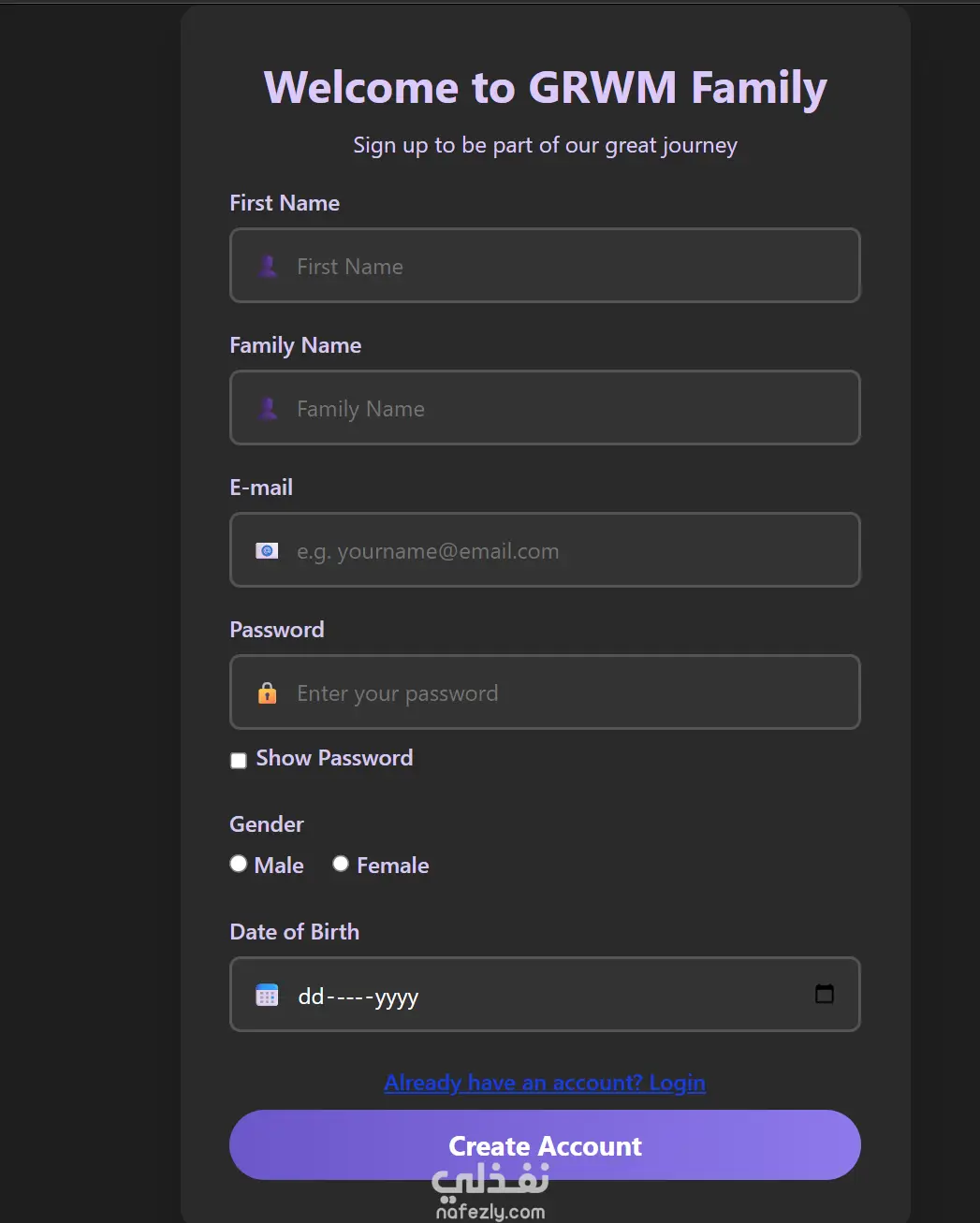Screen dimensions: 980x1223
Task: Click the Show Password label text
Action: point(334,758)
